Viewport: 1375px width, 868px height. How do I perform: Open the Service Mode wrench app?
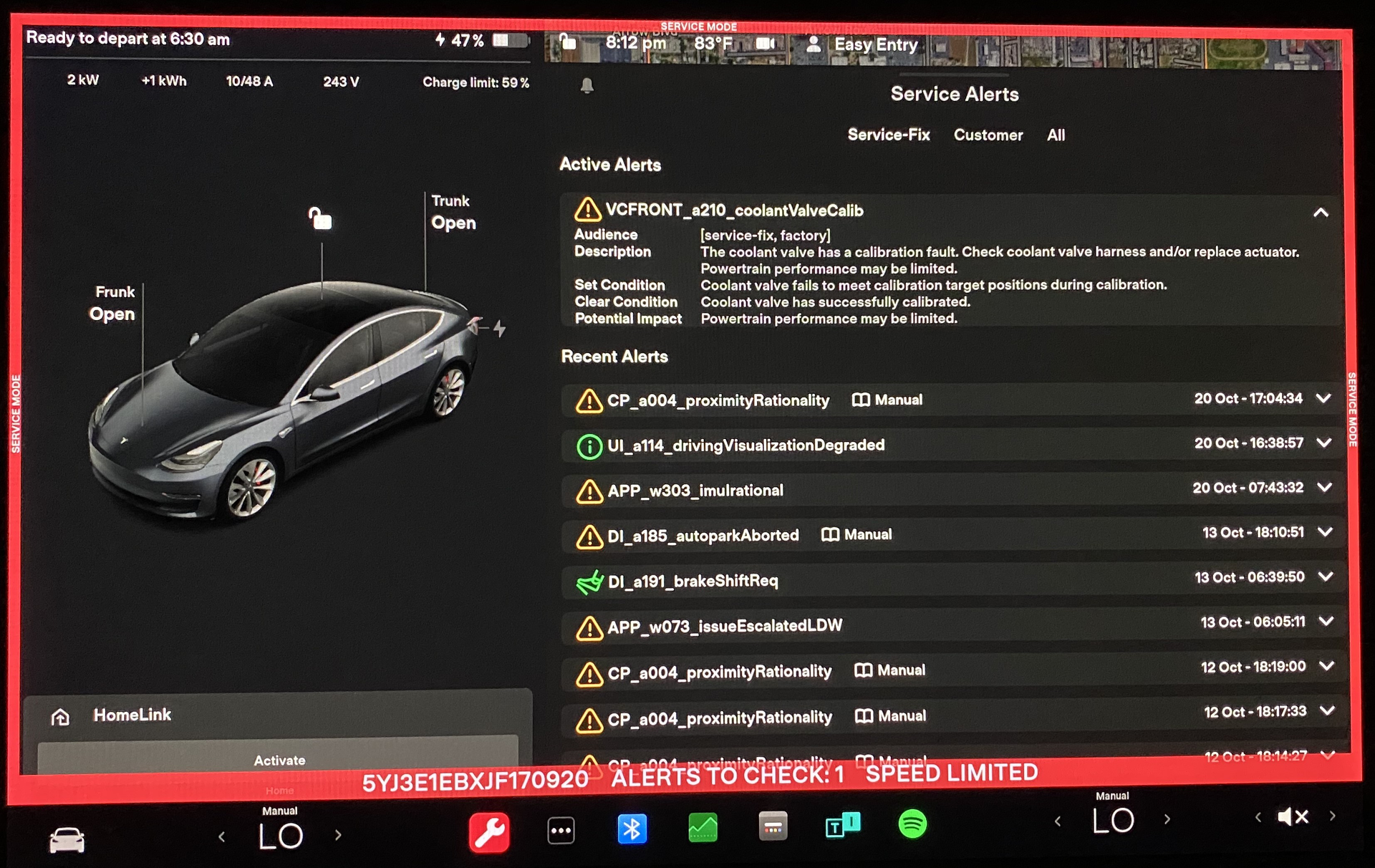[489, 831]
